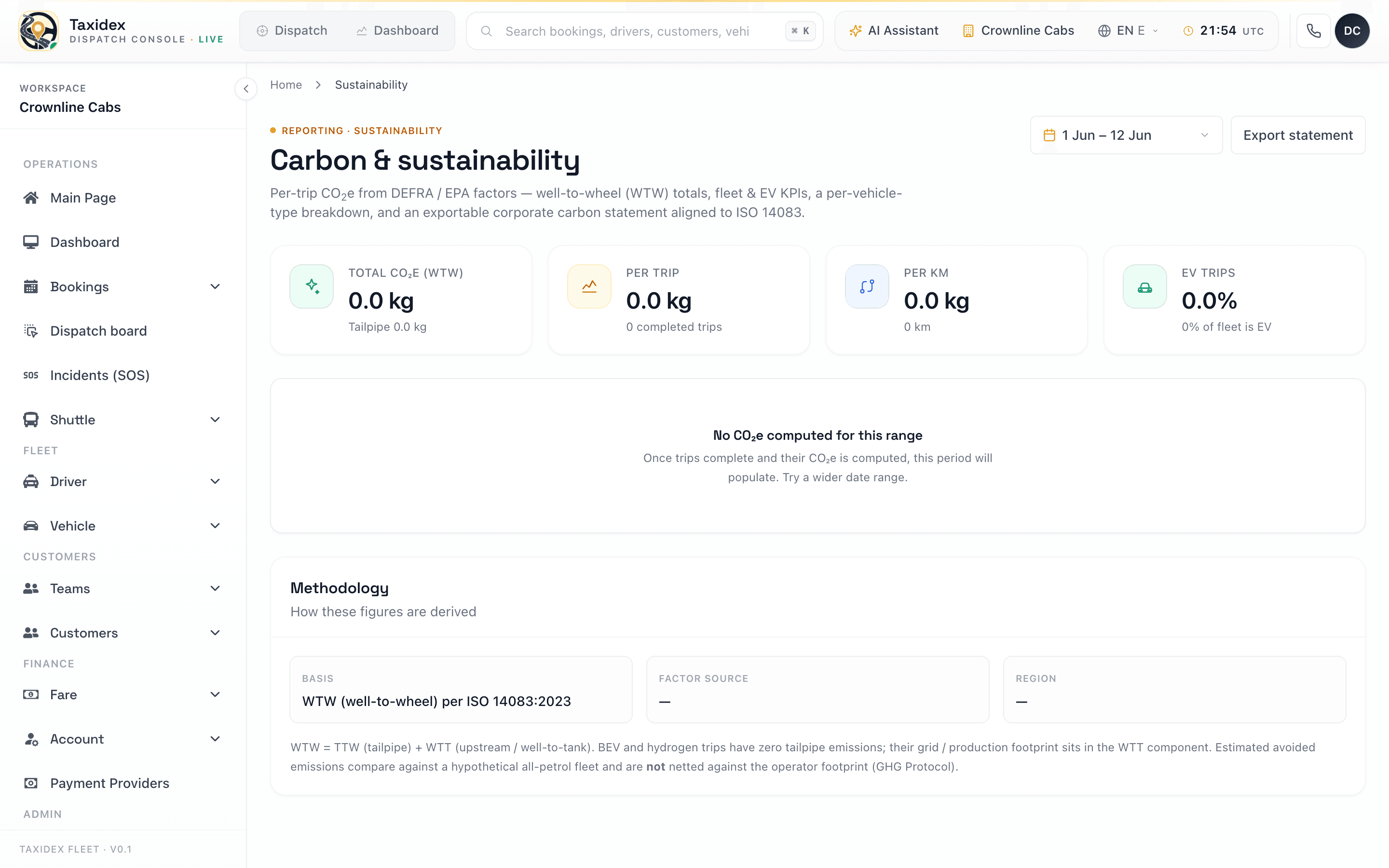Open the AI Assistant

tap(894, 31)
